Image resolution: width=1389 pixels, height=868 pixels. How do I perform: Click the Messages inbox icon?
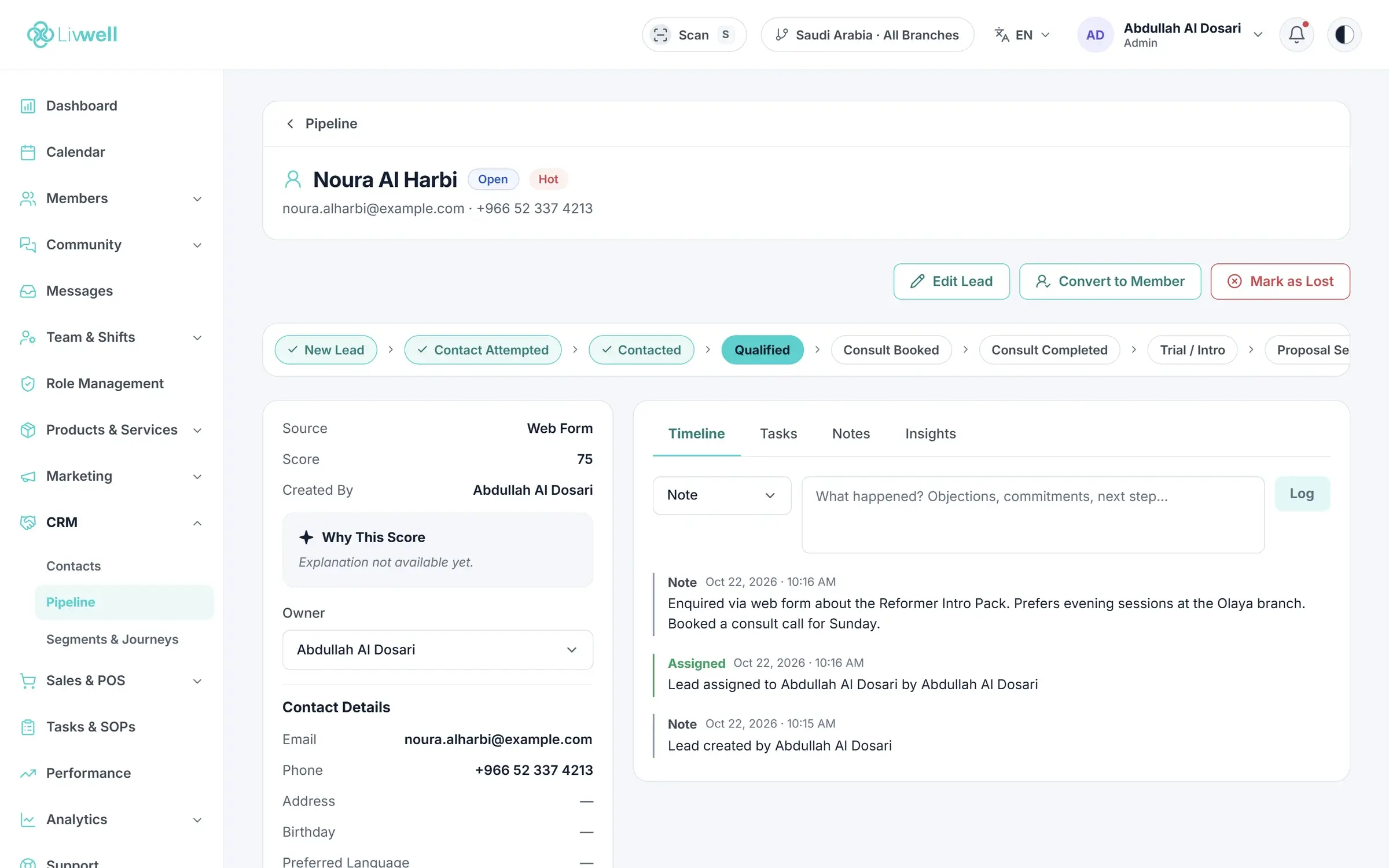tap(28, 291)
